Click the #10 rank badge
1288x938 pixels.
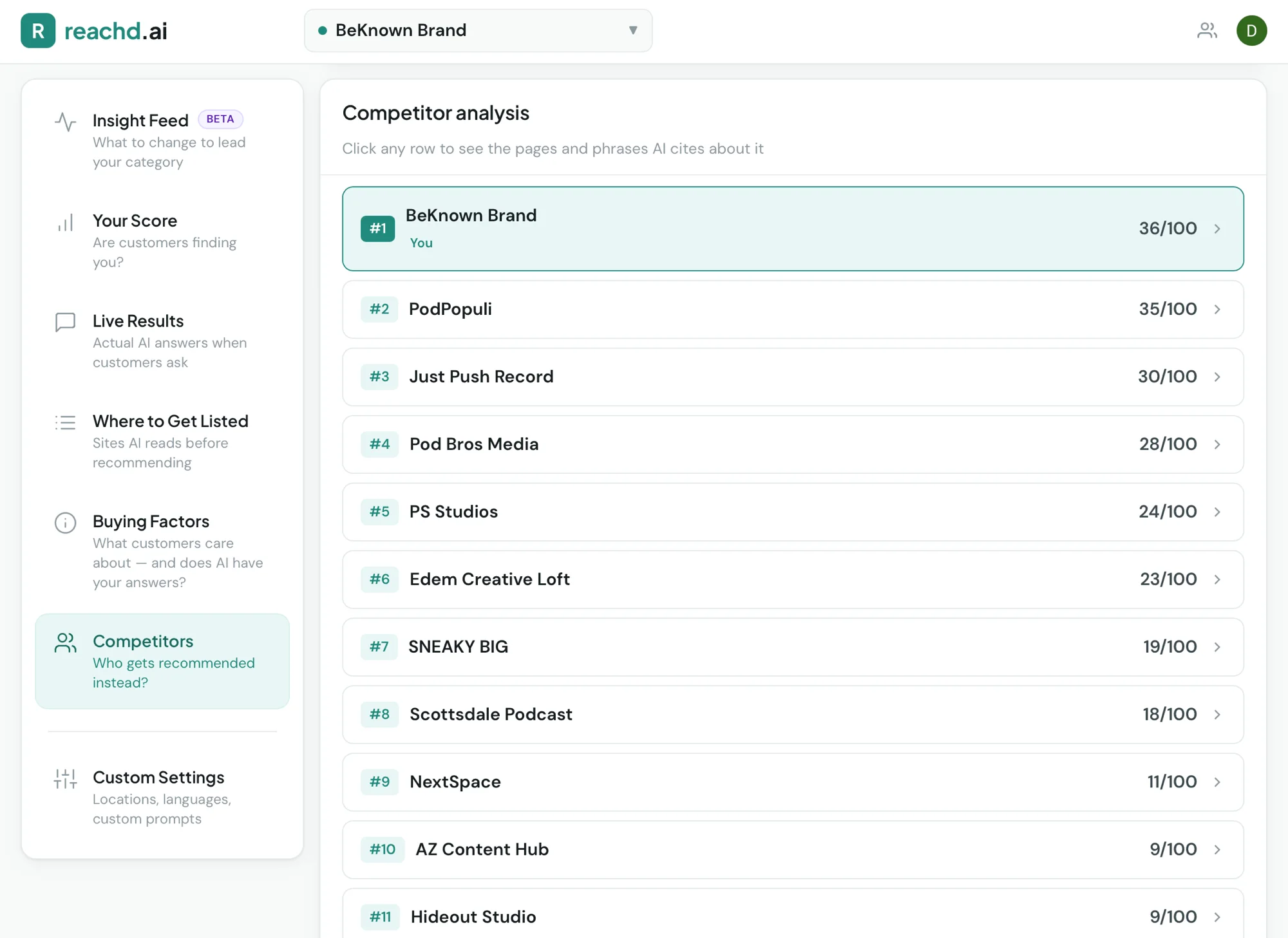coord(383,849)
